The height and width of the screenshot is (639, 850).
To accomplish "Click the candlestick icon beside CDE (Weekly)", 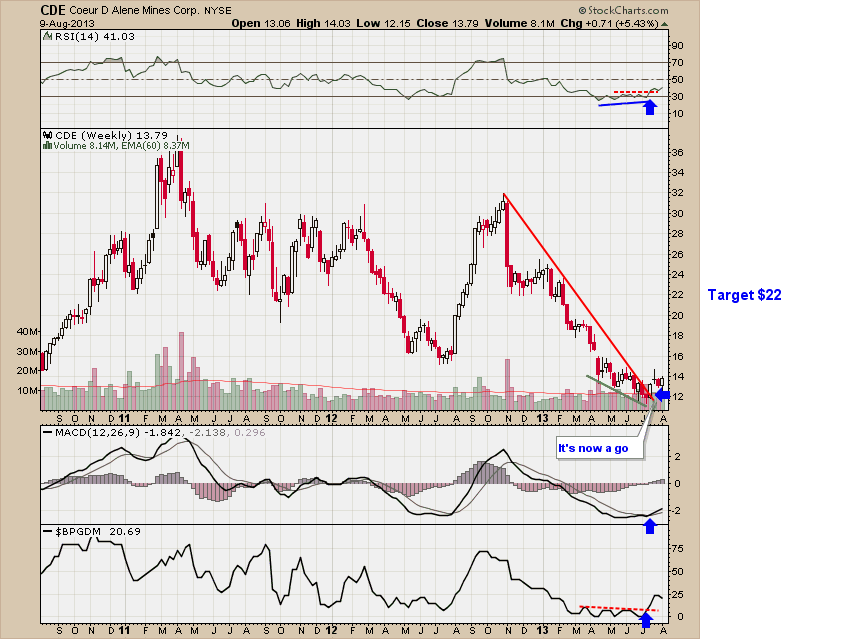I will pyautogui.click(x=48, y=135).
